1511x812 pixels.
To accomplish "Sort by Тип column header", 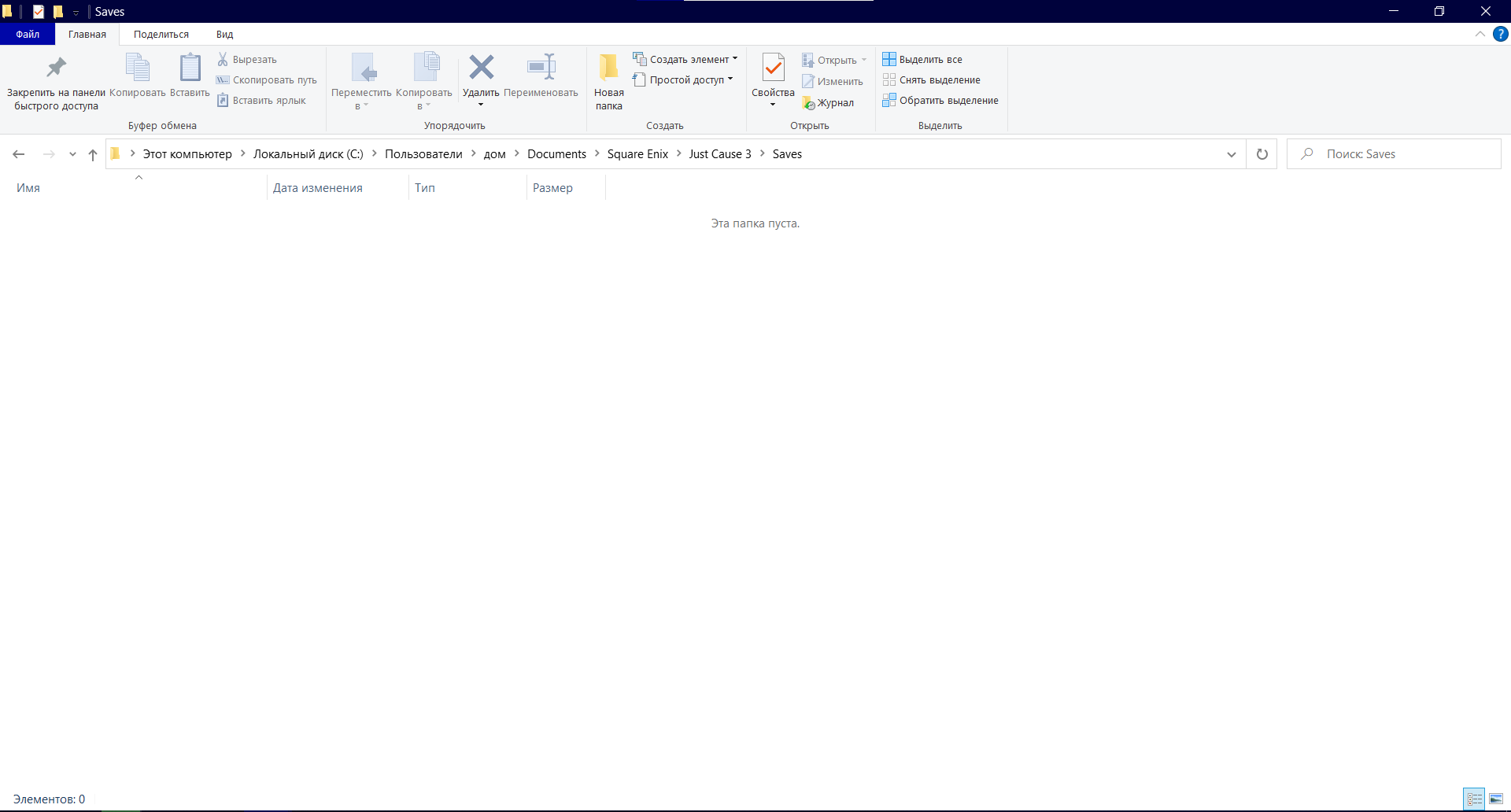I will pos(467,188).
